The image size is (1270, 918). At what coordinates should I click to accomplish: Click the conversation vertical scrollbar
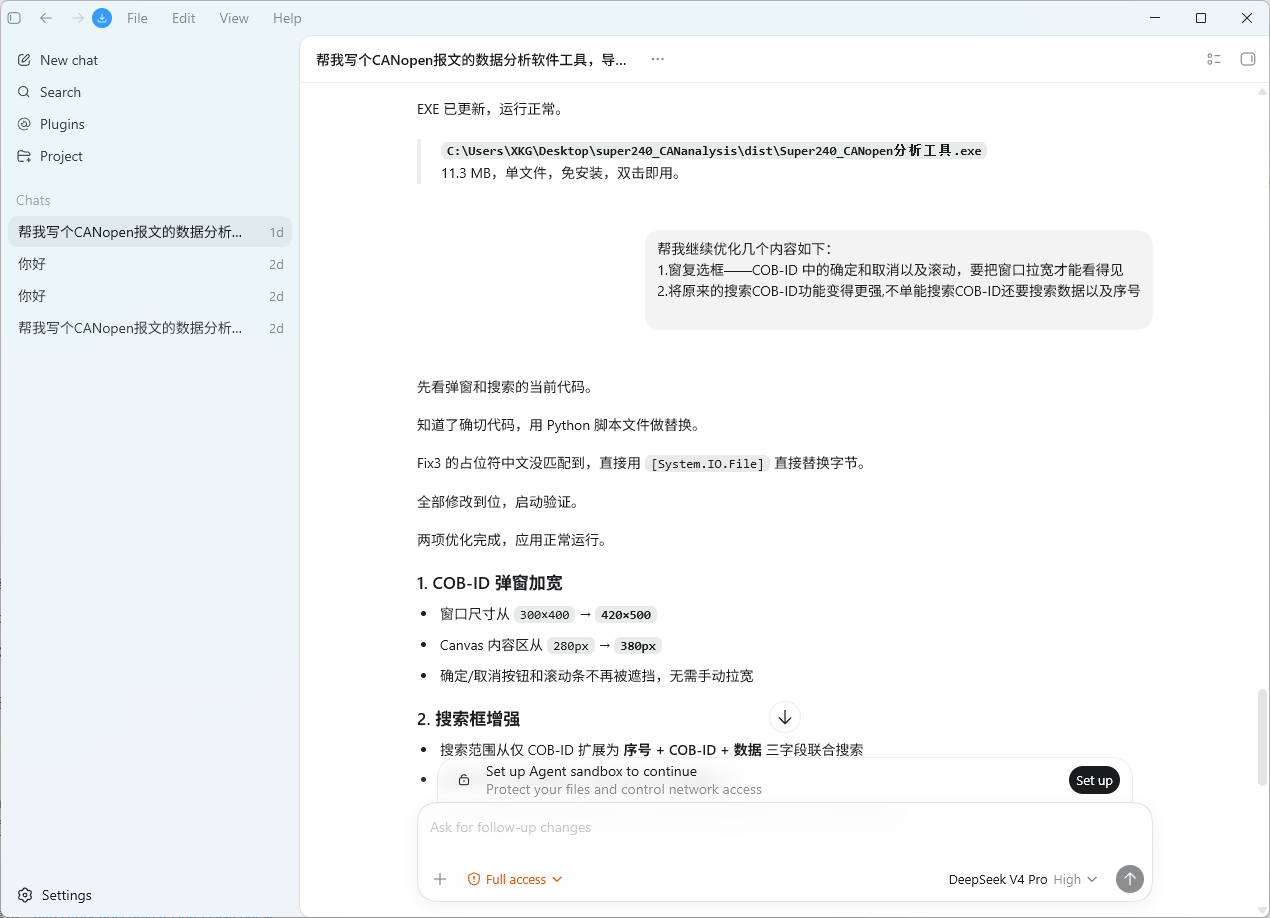click(x=1262, y=736)
